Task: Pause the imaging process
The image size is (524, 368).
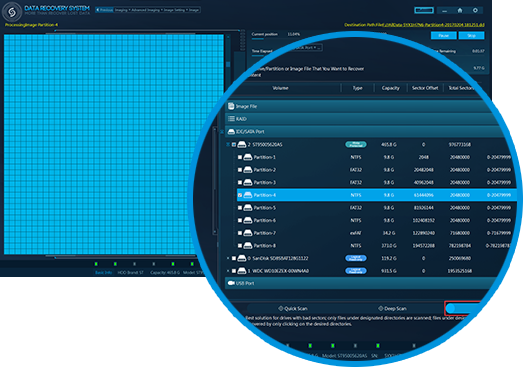Action: click(x=443, y=35)
